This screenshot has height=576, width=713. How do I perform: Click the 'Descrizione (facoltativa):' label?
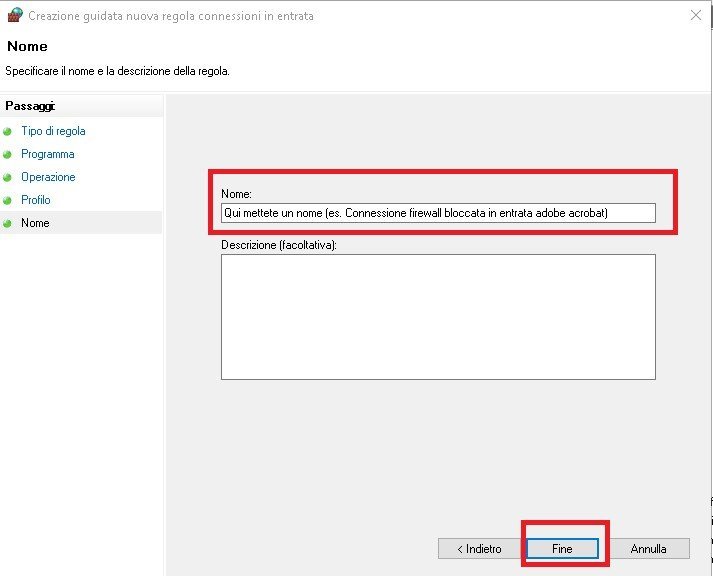(279, 245)
